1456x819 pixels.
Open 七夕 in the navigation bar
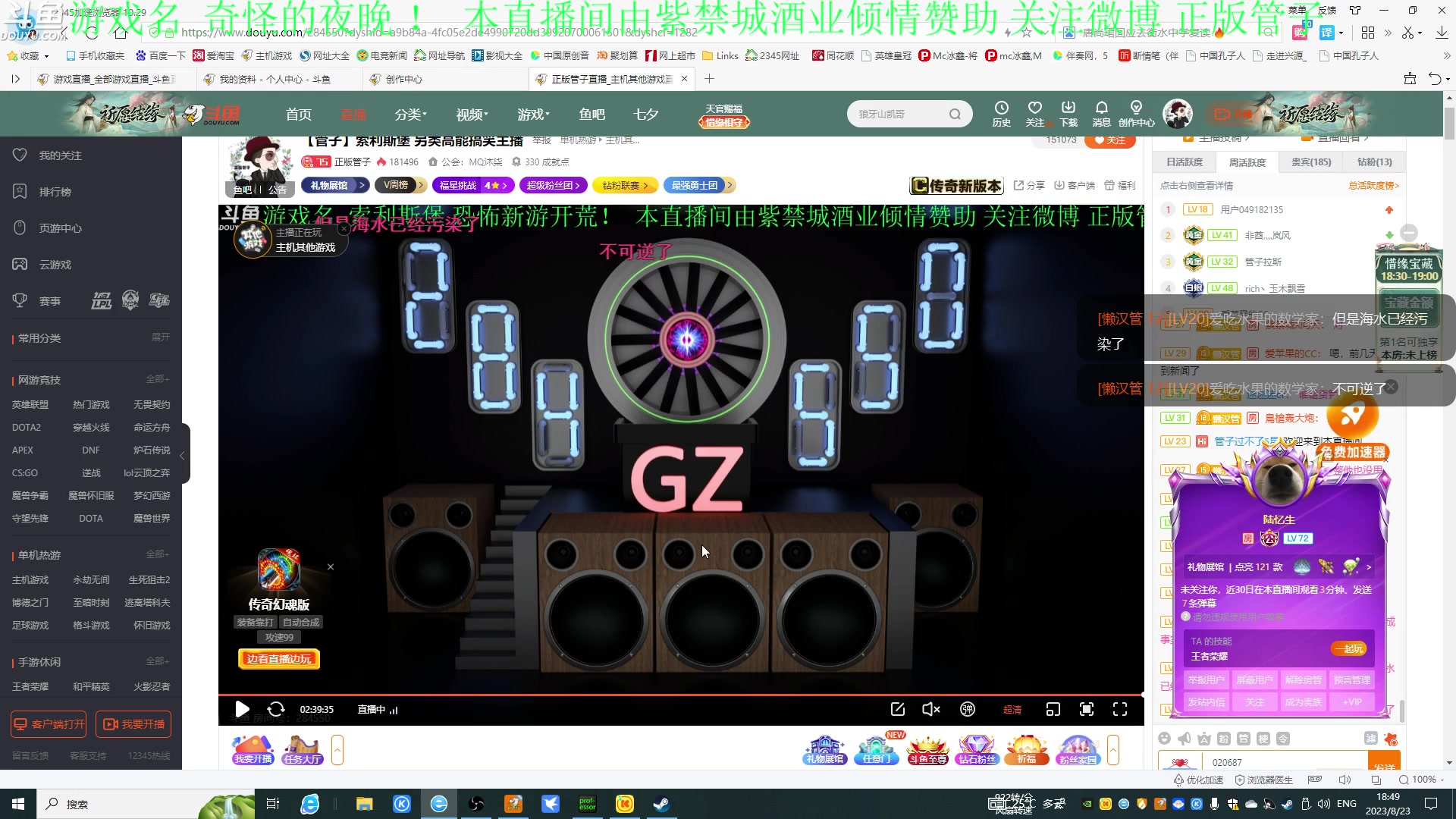click(646, 114)
